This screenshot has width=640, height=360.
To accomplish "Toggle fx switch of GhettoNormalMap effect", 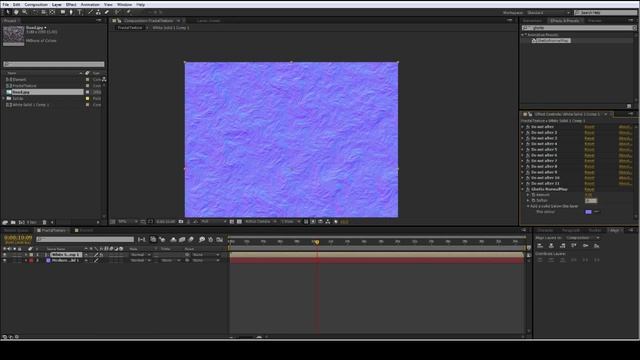I will coord(528,189).
